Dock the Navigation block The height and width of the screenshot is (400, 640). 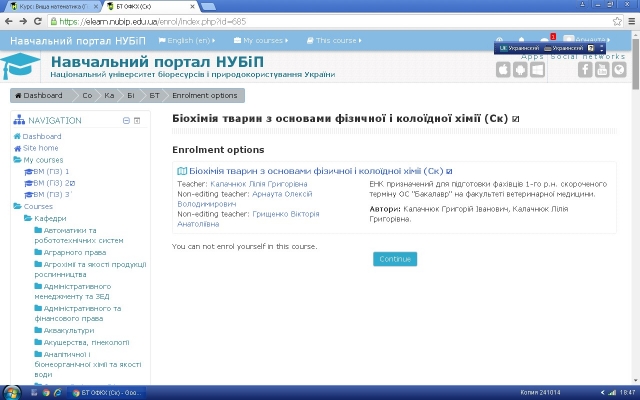137,120
